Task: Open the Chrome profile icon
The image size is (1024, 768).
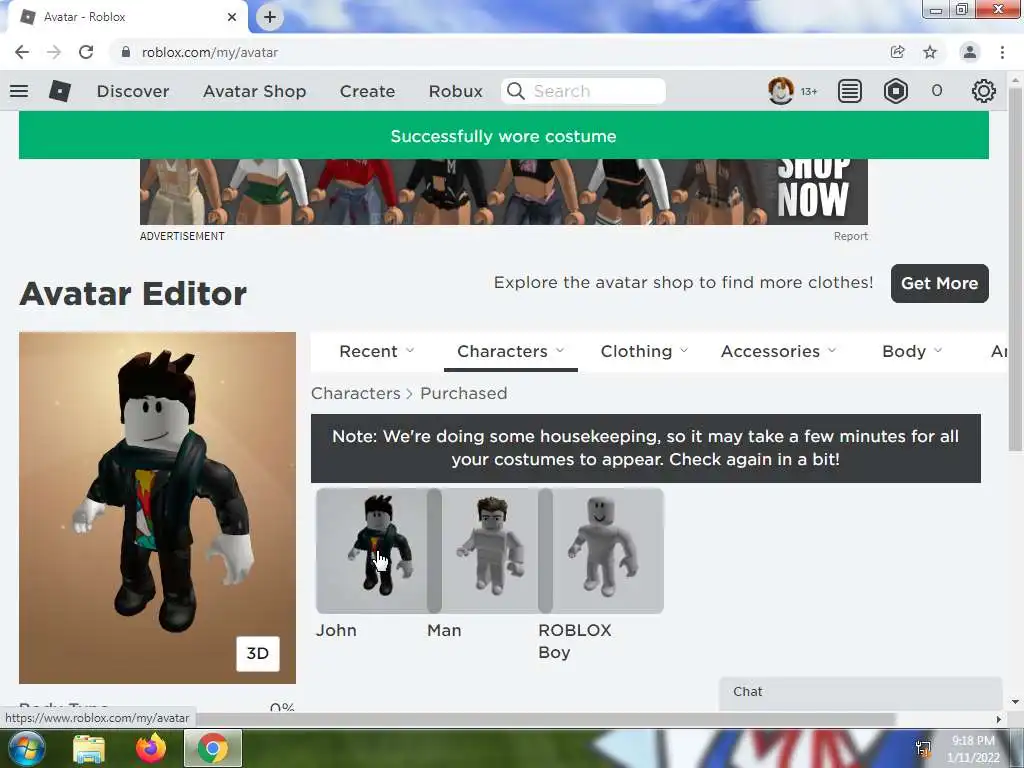Action: tap(970, 52)
